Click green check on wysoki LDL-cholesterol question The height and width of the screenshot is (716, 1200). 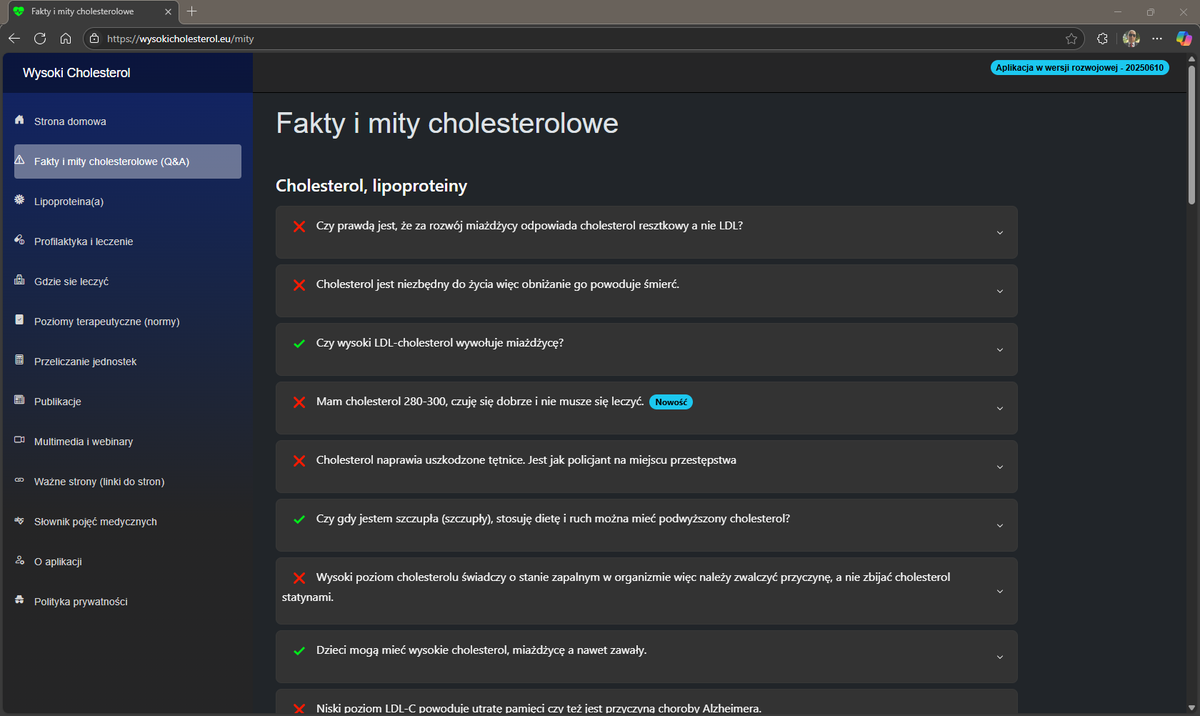[x=298, y=344]
